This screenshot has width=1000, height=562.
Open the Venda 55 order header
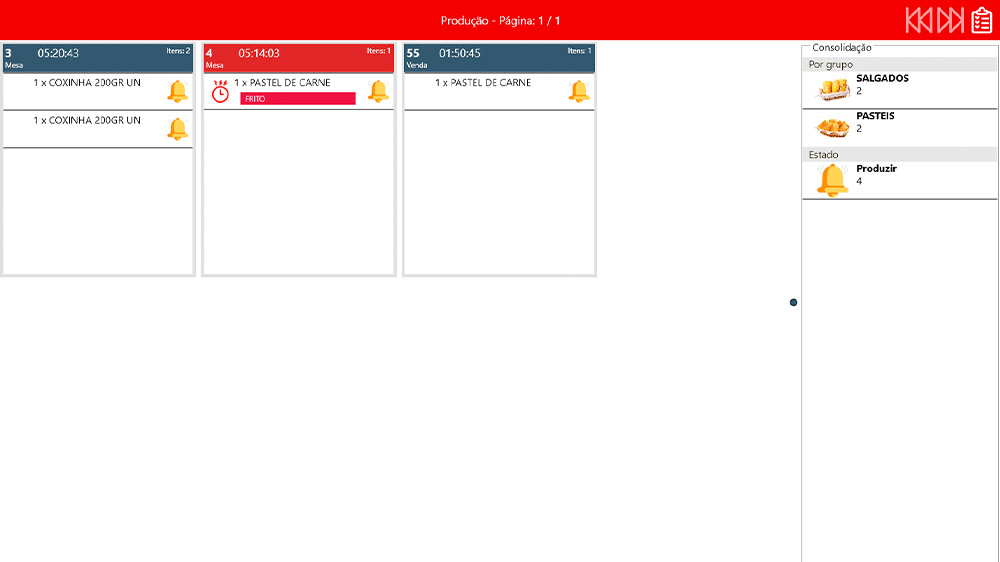[499, 57]
